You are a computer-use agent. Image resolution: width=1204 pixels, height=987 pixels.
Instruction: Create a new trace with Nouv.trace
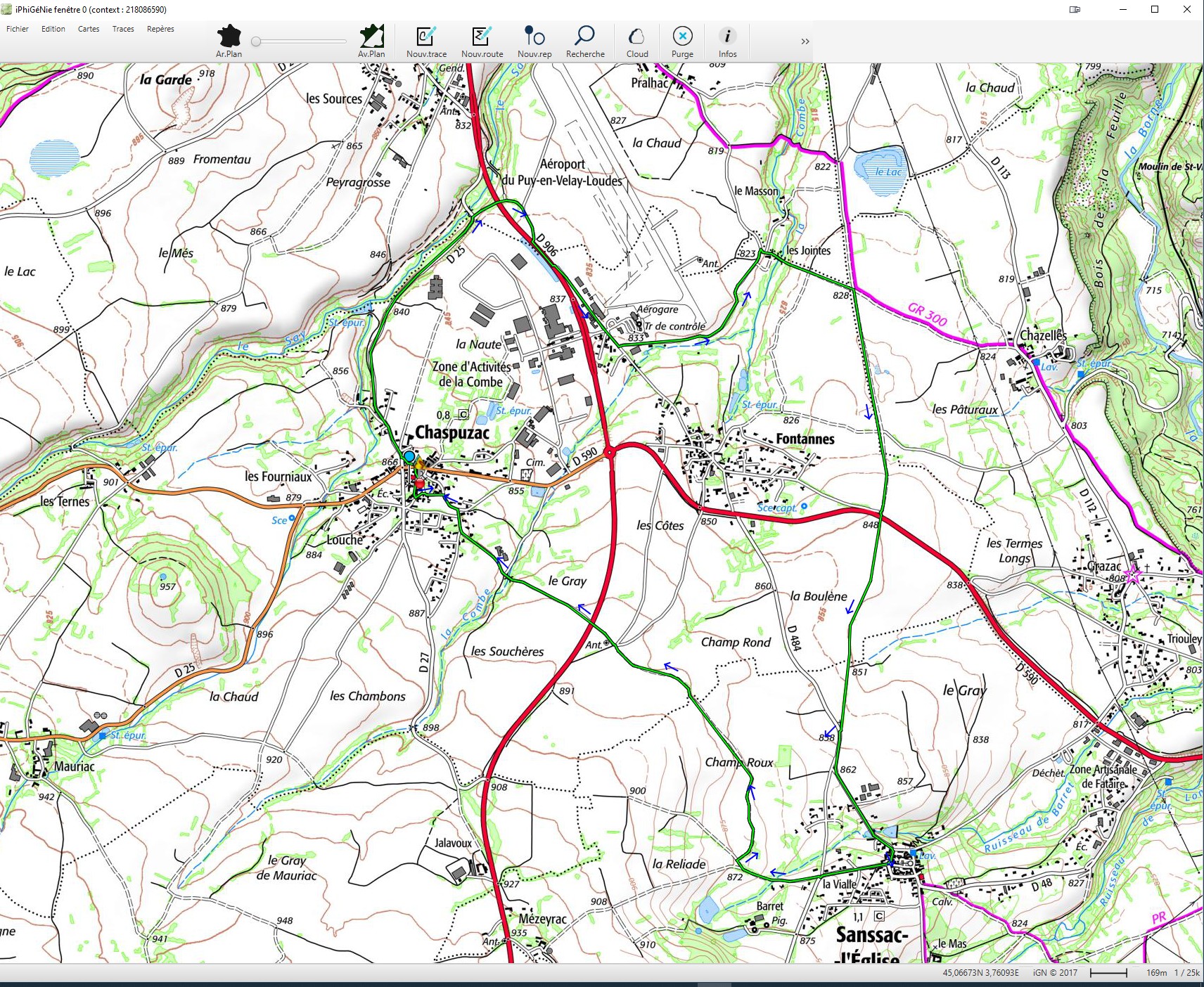coord(426,37)
